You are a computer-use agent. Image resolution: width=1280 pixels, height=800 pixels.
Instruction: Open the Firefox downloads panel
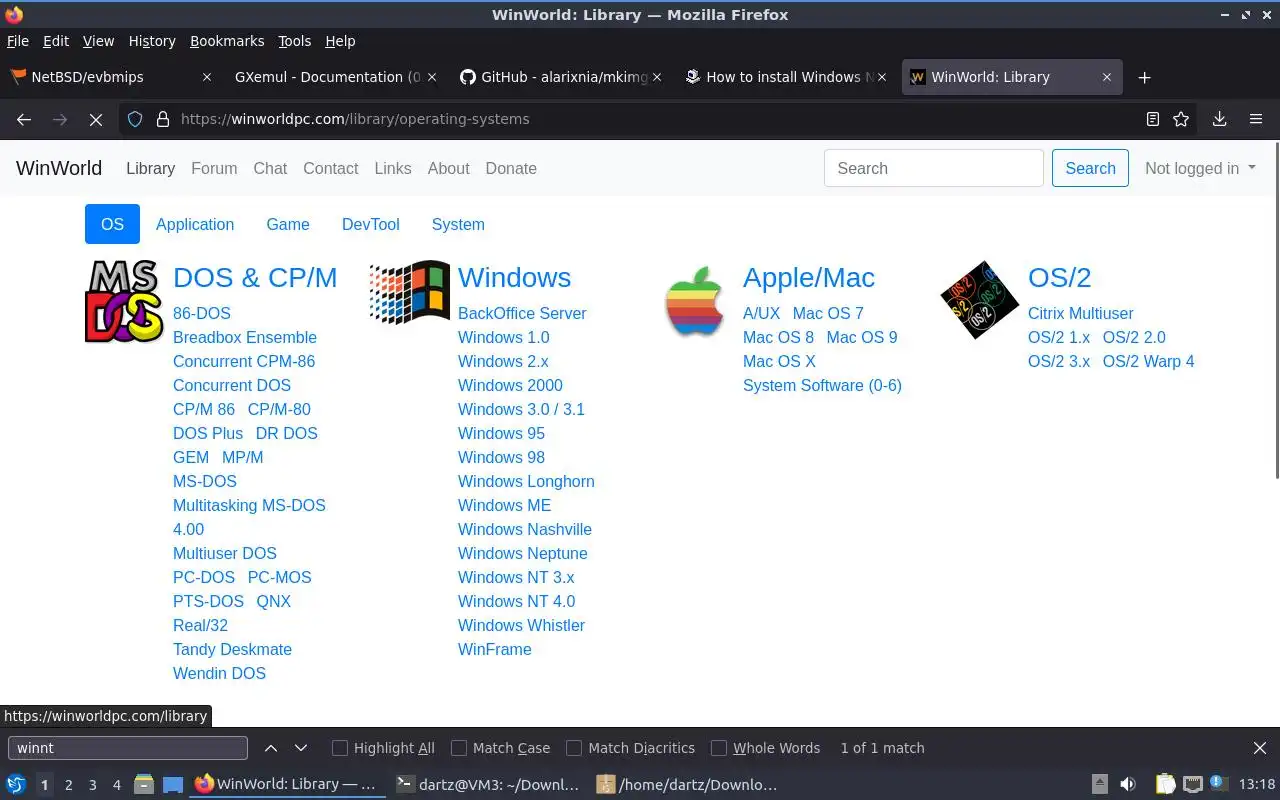[x=1219, y=119]
